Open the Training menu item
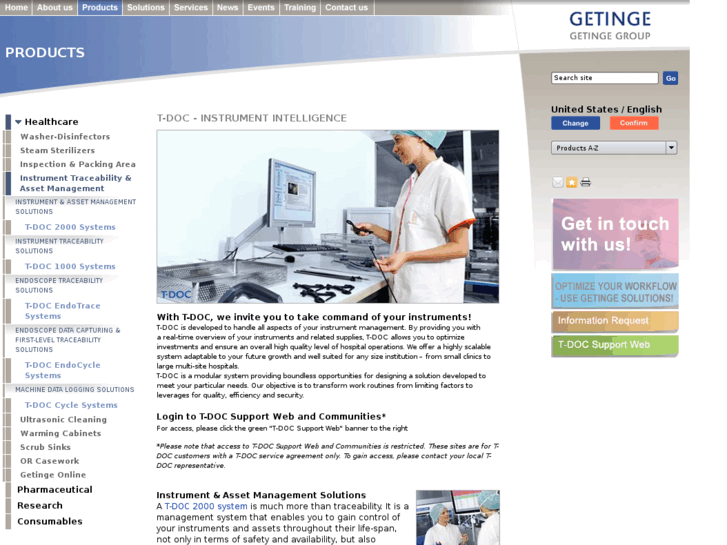Screen dimensions: 727x545 300,7
